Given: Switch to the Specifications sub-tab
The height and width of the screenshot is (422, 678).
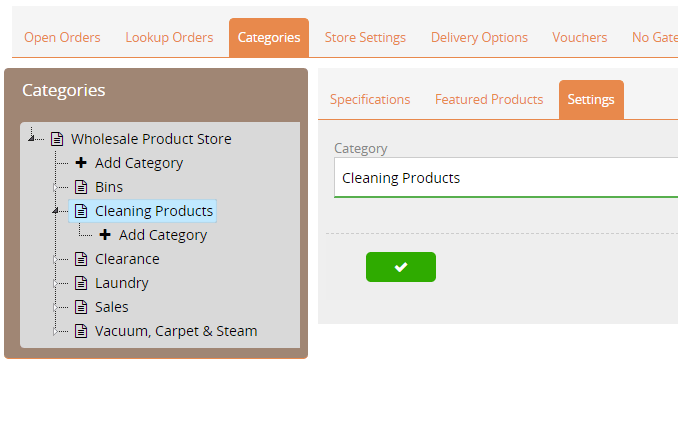Looking at the screenshot, I should [x=370, y=99].
